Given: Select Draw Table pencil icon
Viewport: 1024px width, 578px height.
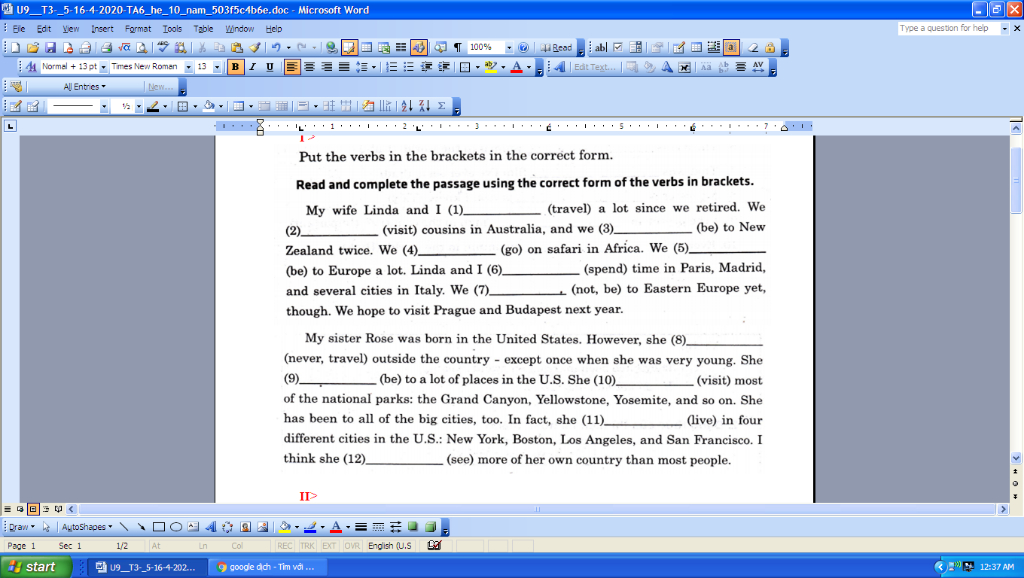Looking at the screenshot, I should click(x=15, y=106).
